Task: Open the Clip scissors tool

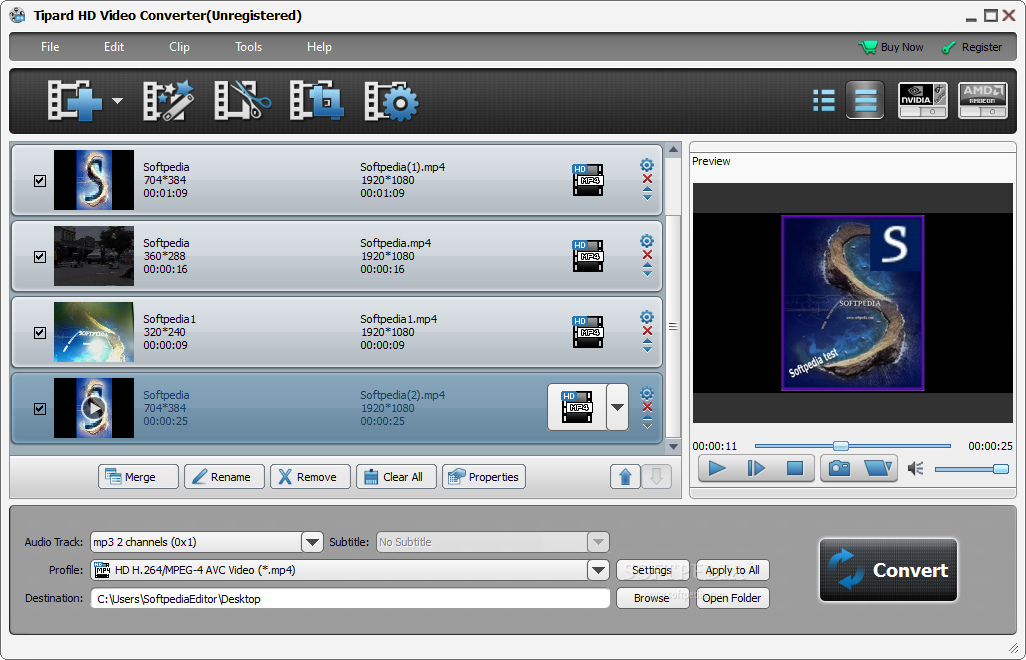Action: click(243, 101)
